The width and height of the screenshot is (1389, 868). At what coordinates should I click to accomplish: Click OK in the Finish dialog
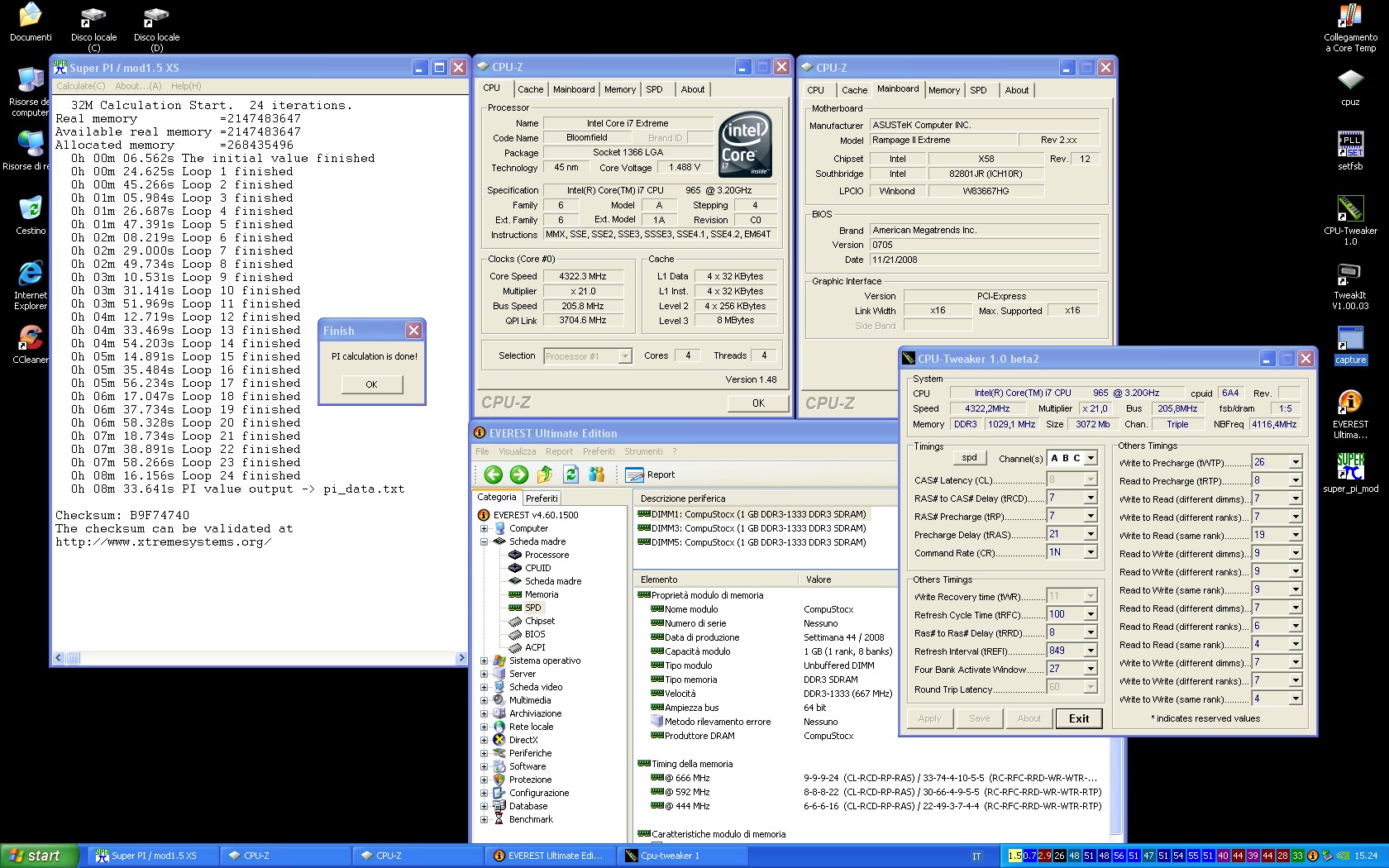coord(372,384)
